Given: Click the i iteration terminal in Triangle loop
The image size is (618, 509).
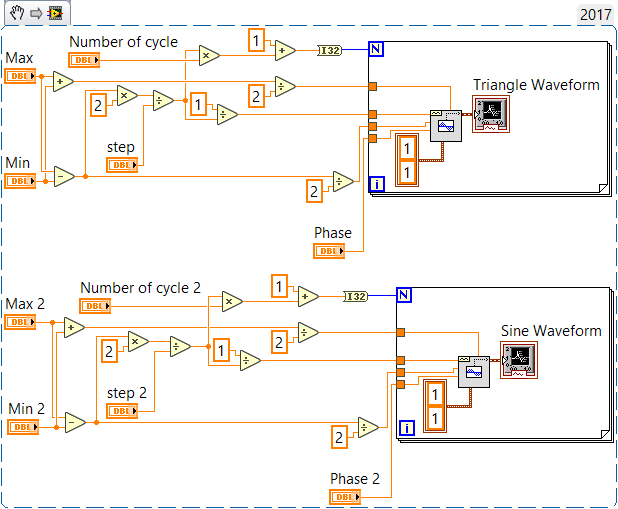Looking at the screenshot, I should (377, 184).
